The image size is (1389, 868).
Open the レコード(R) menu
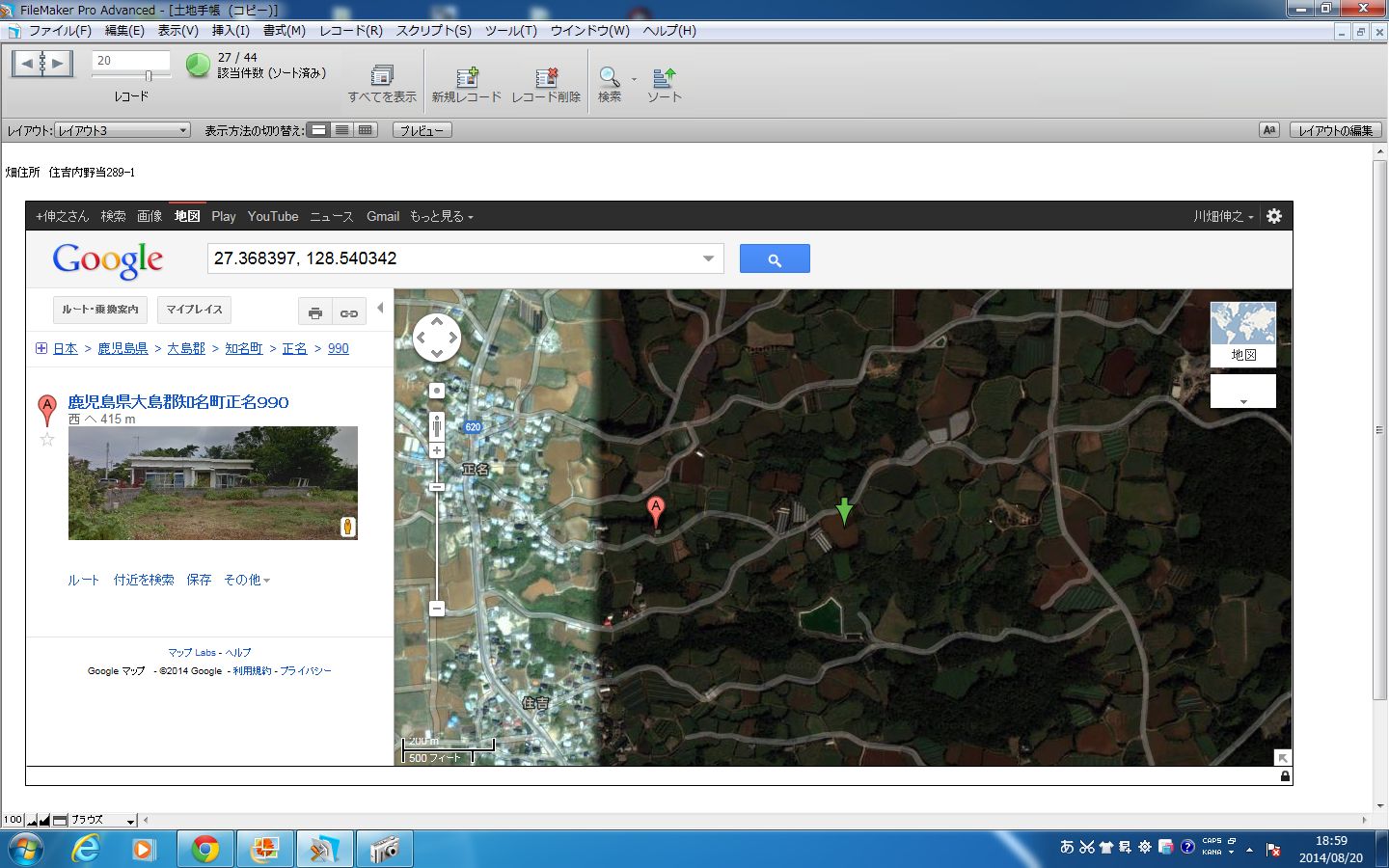pyautogui.click(x=351, y=31)
